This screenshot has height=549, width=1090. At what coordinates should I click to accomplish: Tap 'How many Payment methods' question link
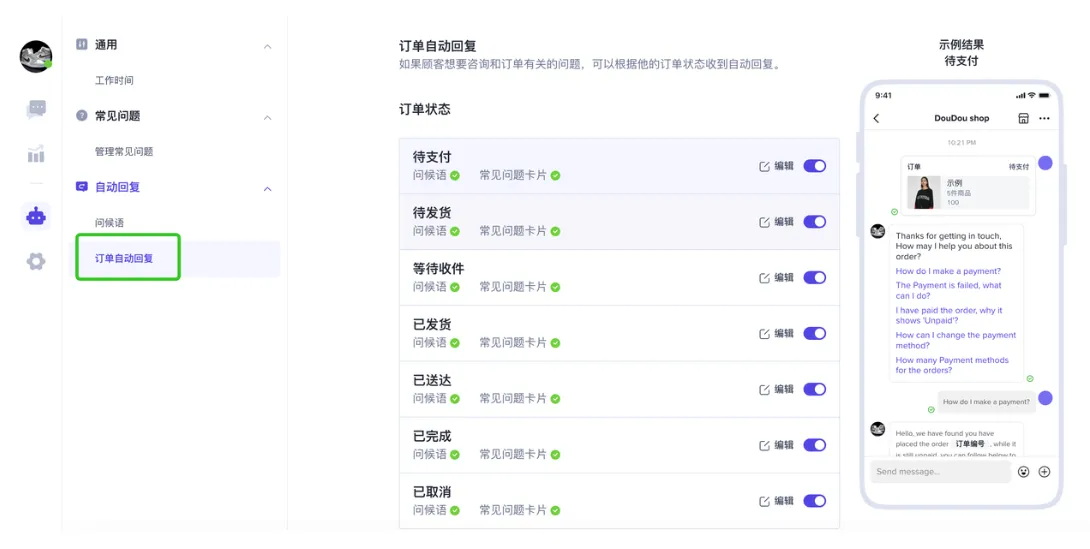coord(952,365)
